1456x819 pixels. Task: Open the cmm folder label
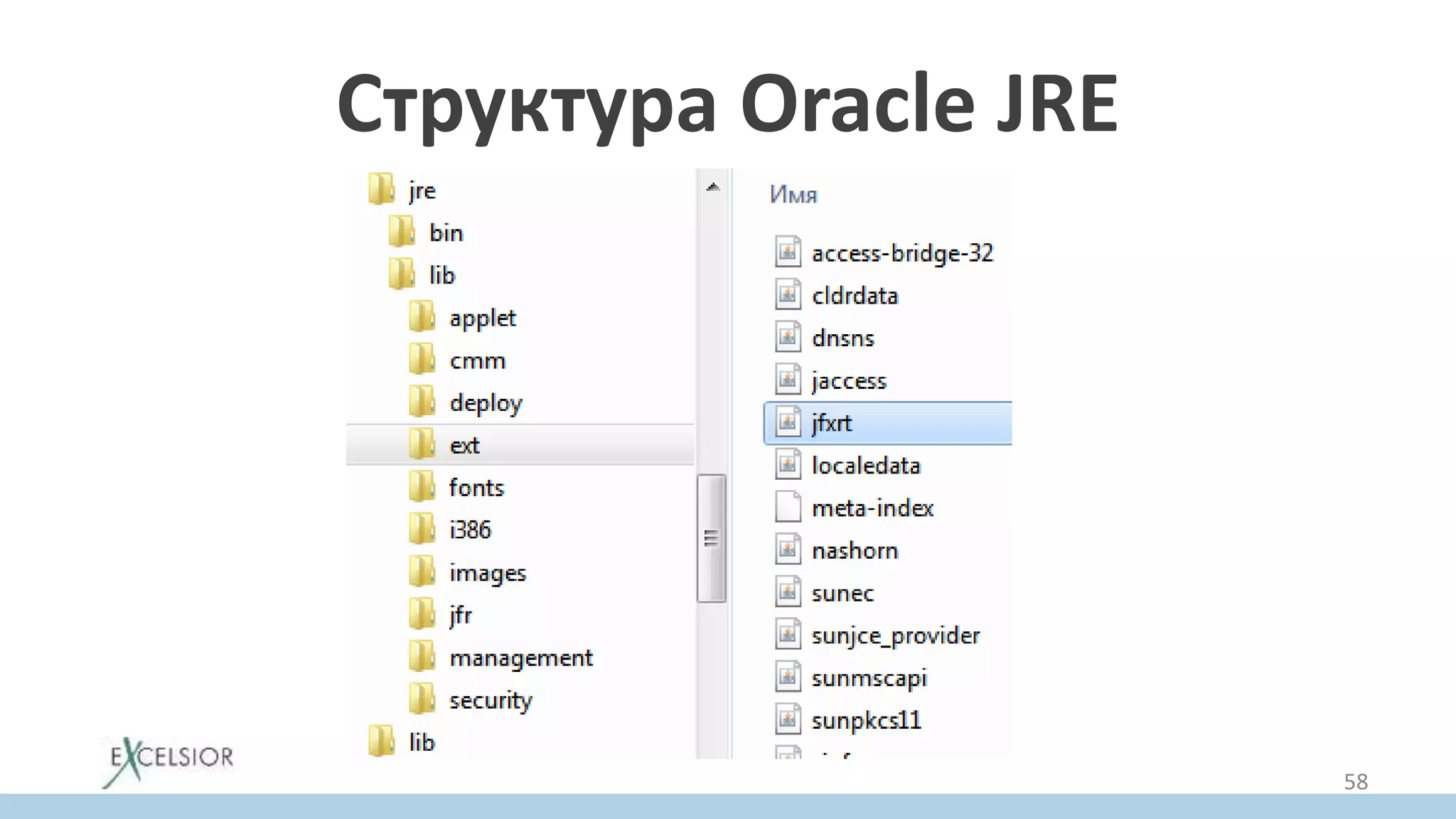[x=478, y=361]
